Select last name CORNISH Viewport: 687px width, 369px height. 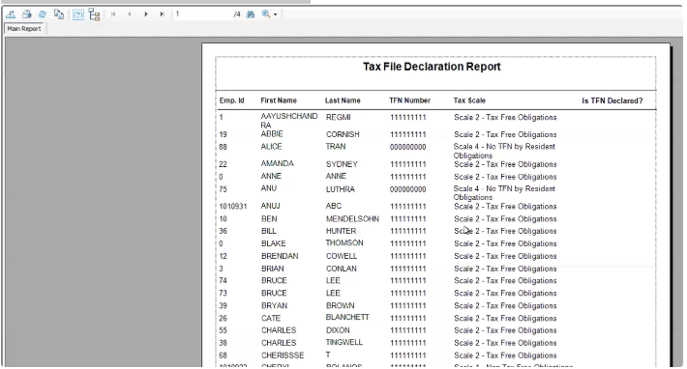(x=343, y=135)
